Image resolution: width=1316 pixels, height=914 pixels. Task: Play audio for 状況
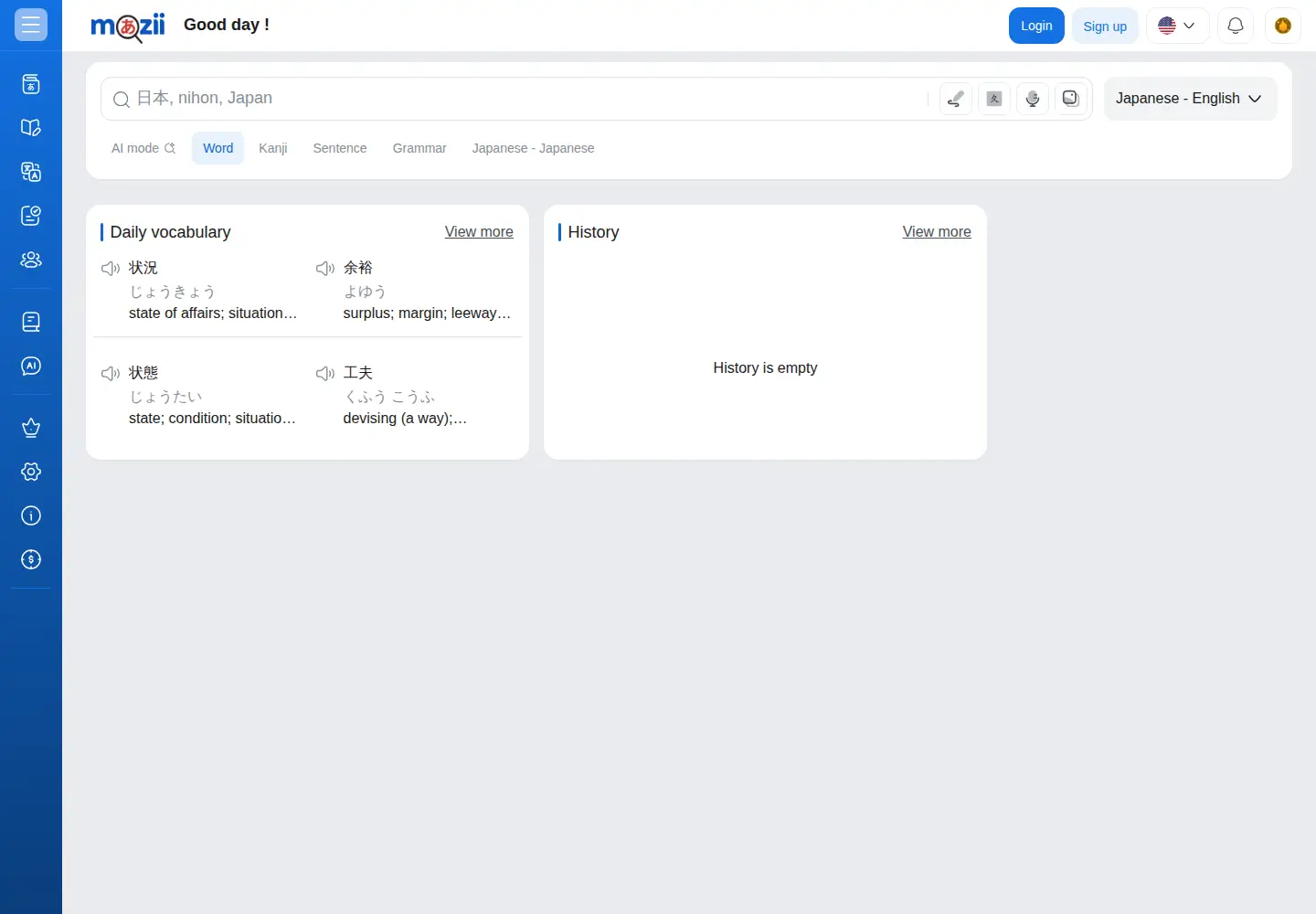click(111, 268)
